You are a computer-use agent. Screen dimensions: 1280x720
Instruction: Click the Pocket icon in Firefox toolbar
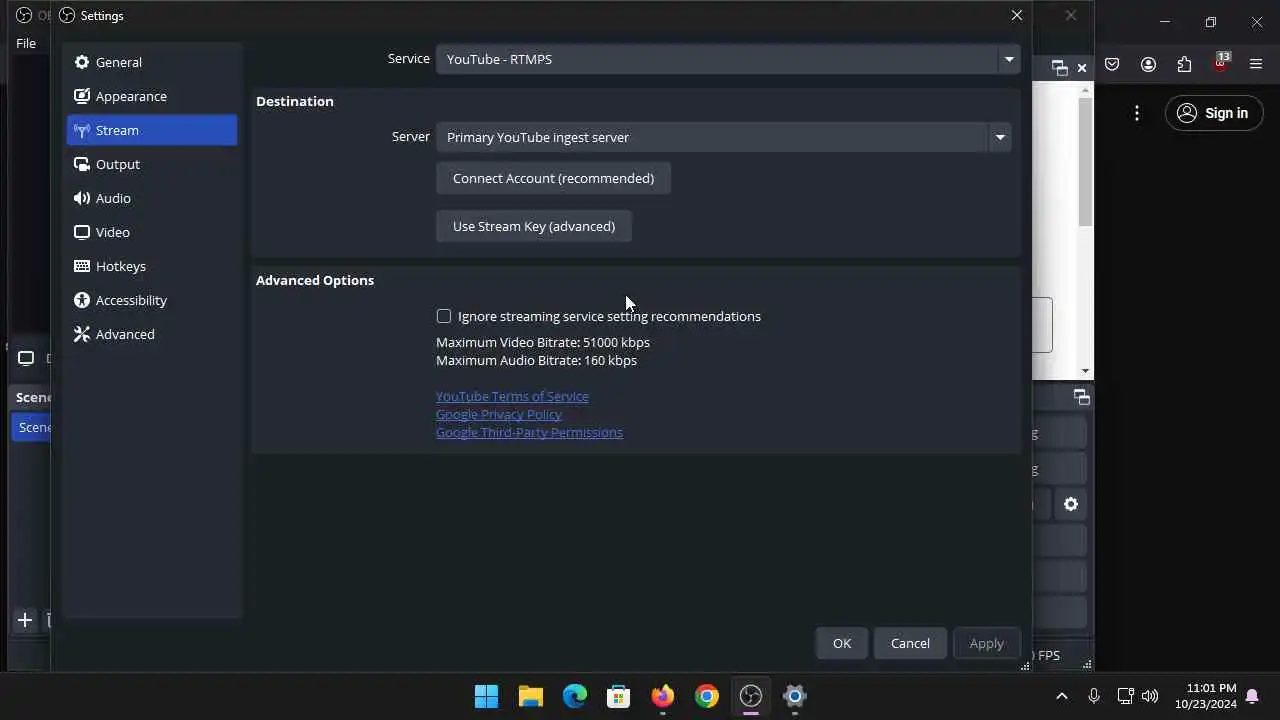(1112, 65)
